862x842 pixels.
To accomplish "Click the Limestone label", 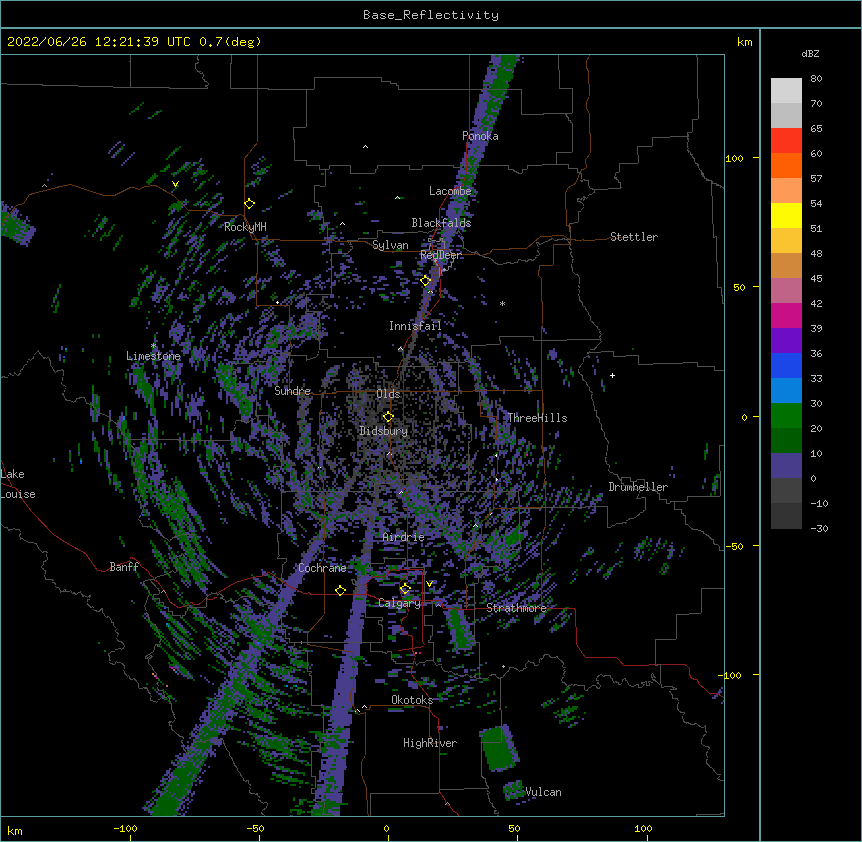I will 153,356.
